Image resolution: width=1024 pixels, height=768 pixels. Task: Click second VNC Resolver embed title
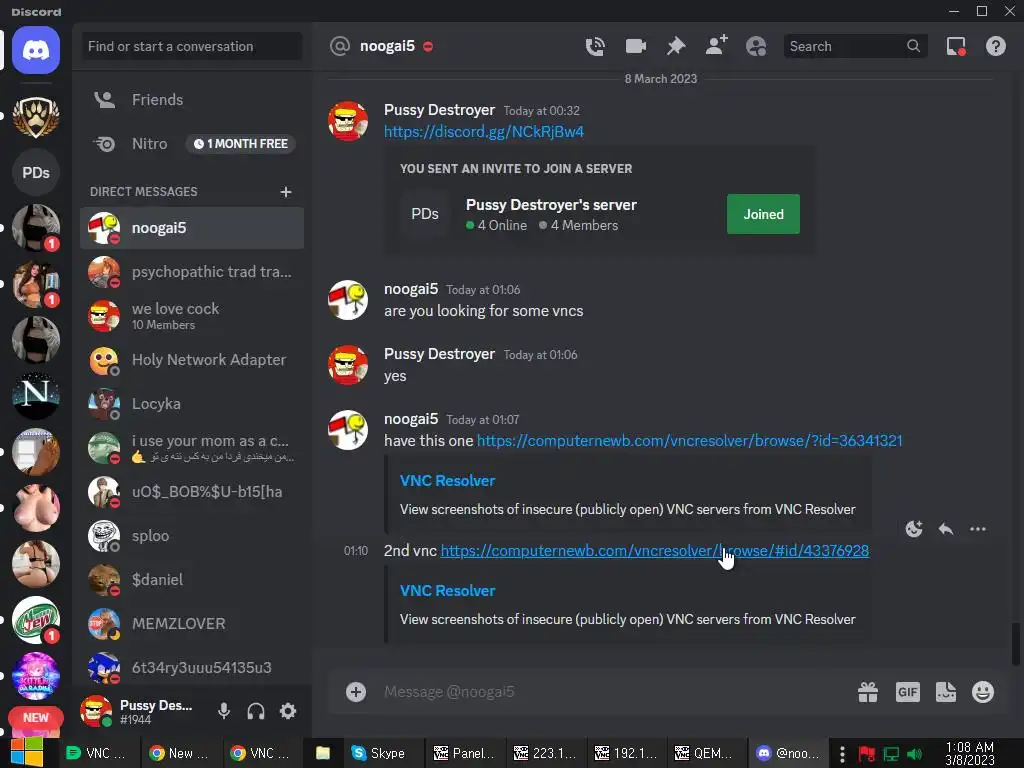447,591
